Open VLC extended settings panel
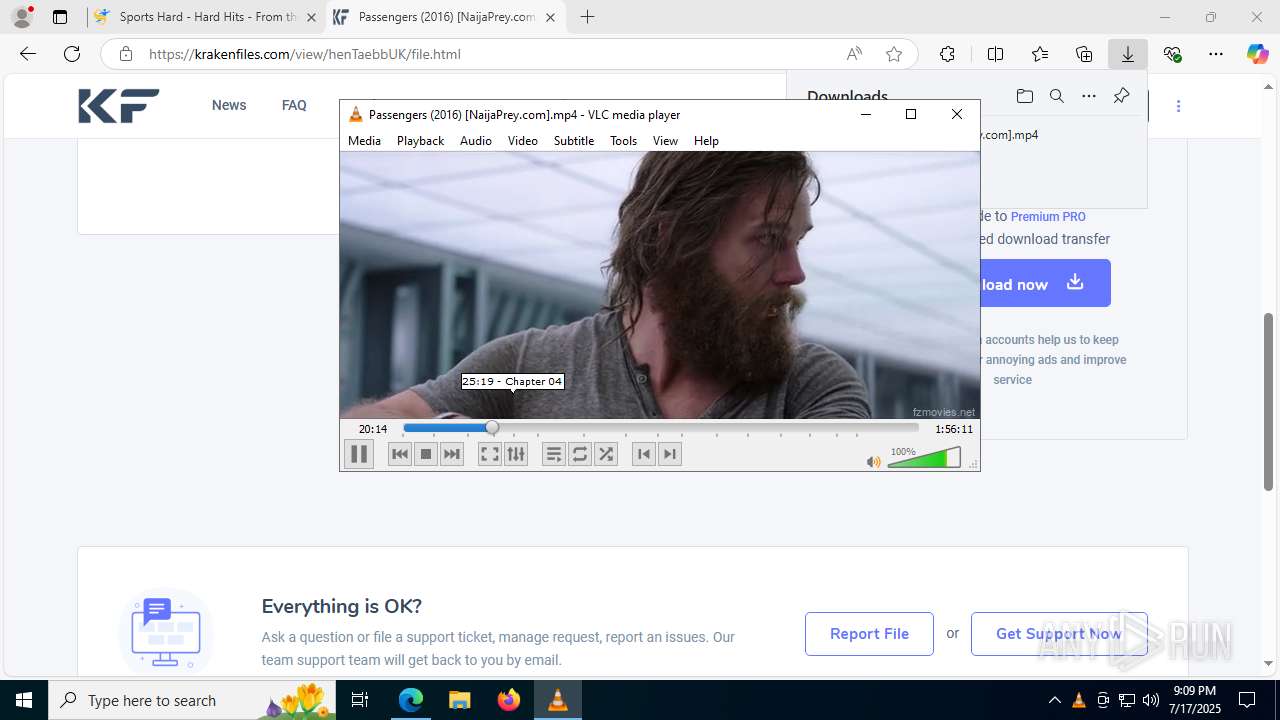This screenshot has height=720, width=1280. 516,454
